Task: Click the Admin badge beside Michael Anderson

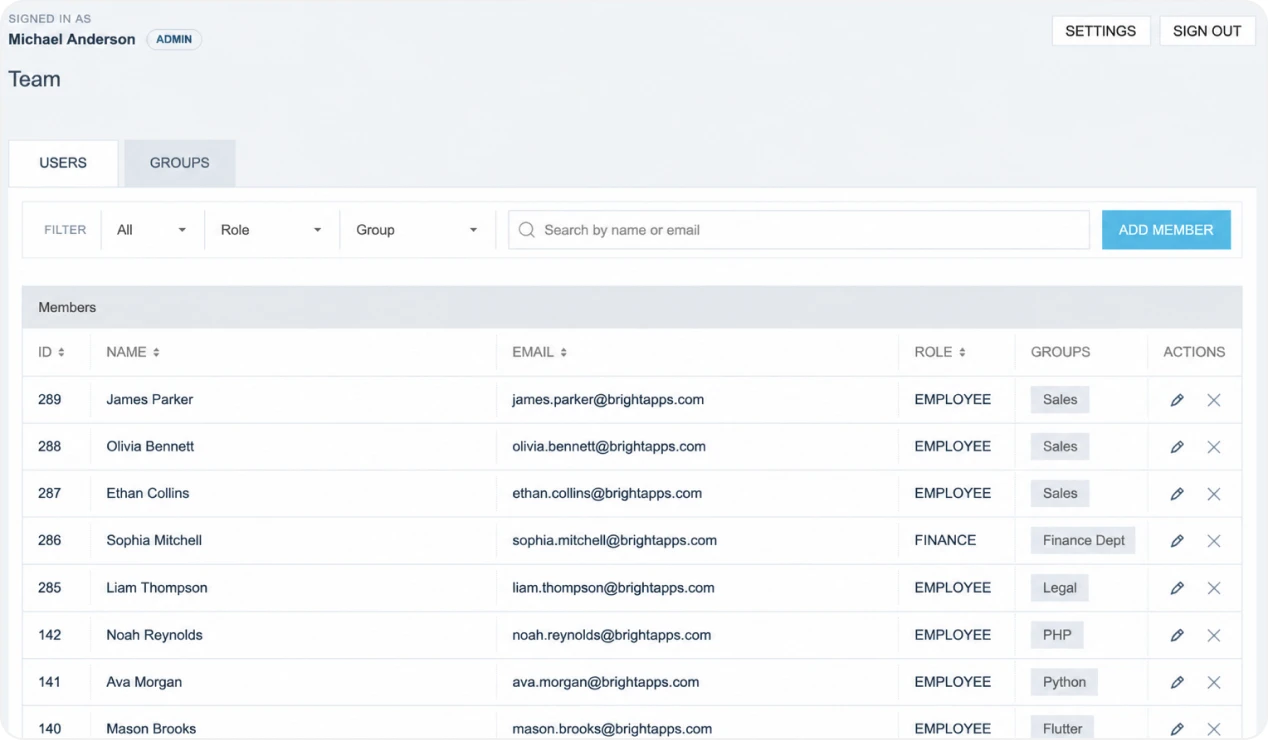Action: tap(174, 40)
